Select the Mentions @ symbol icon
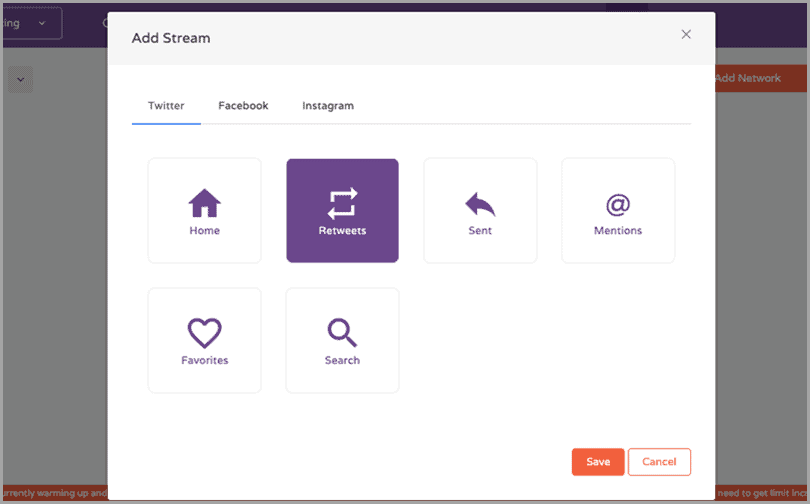 tap(618, 204)
